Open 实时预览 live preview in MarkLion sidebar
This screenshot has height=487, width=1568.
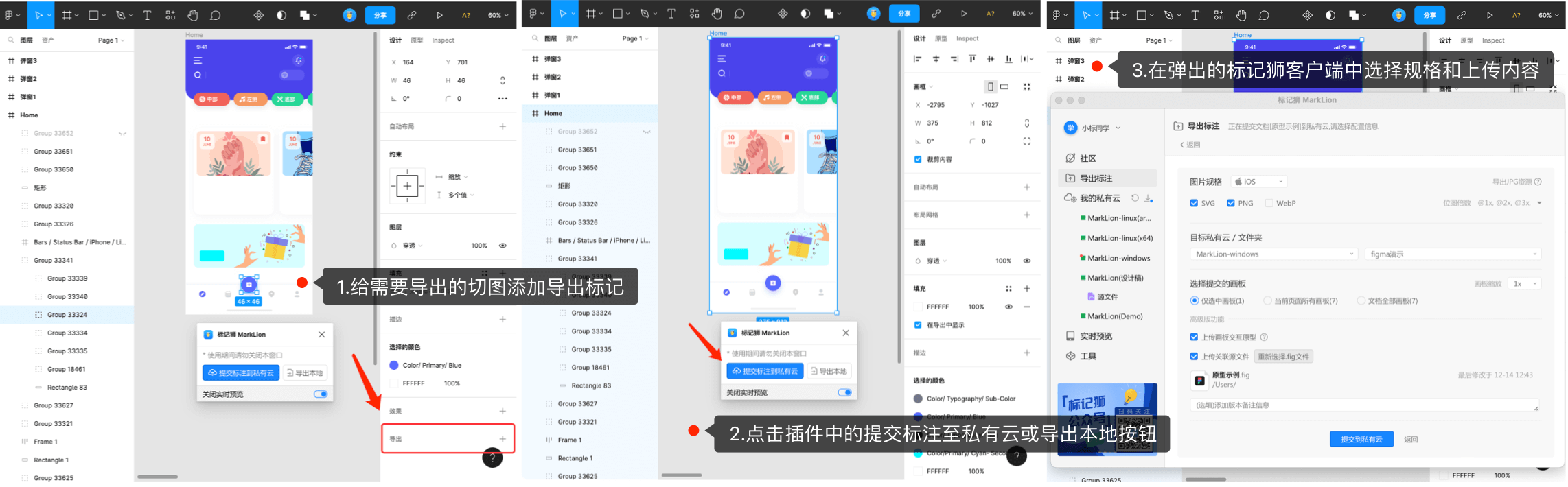click(x=1095, y=336)
